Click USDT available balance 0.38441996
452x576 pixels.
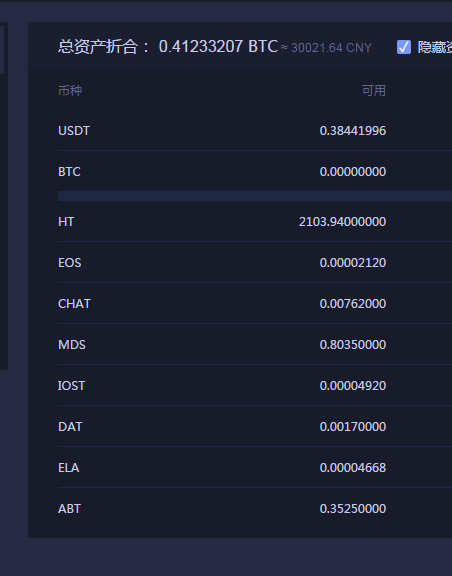pyautogui.click(x=353, y=130)
